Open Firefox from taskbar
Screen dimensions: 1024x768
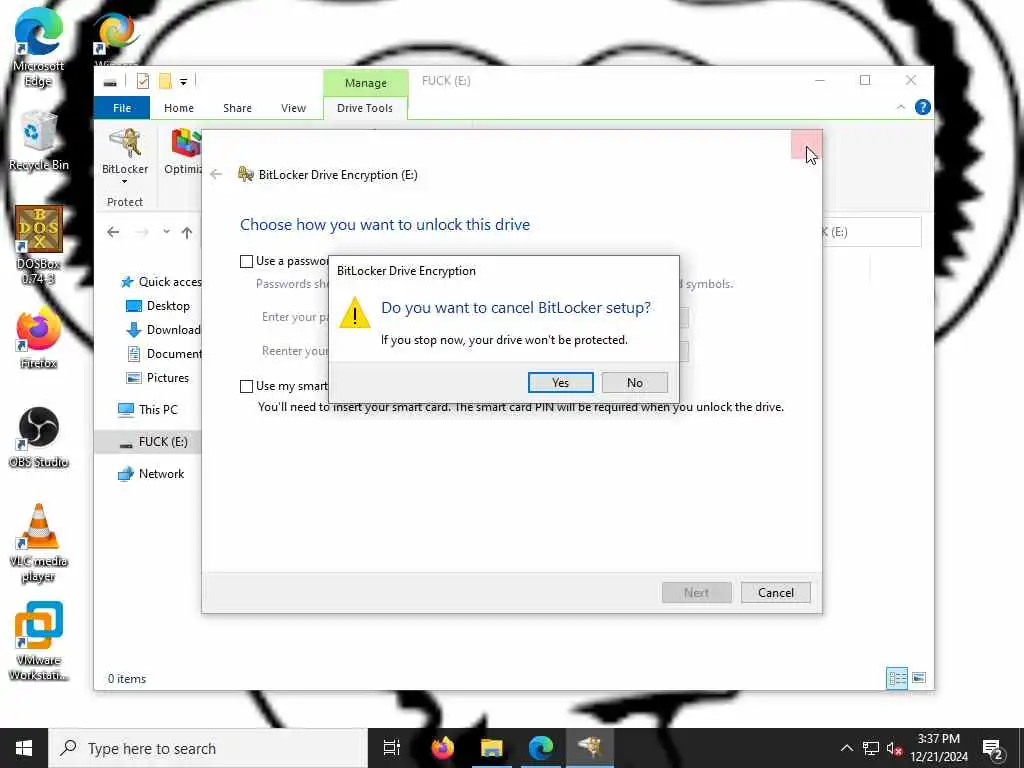[443, 748]
